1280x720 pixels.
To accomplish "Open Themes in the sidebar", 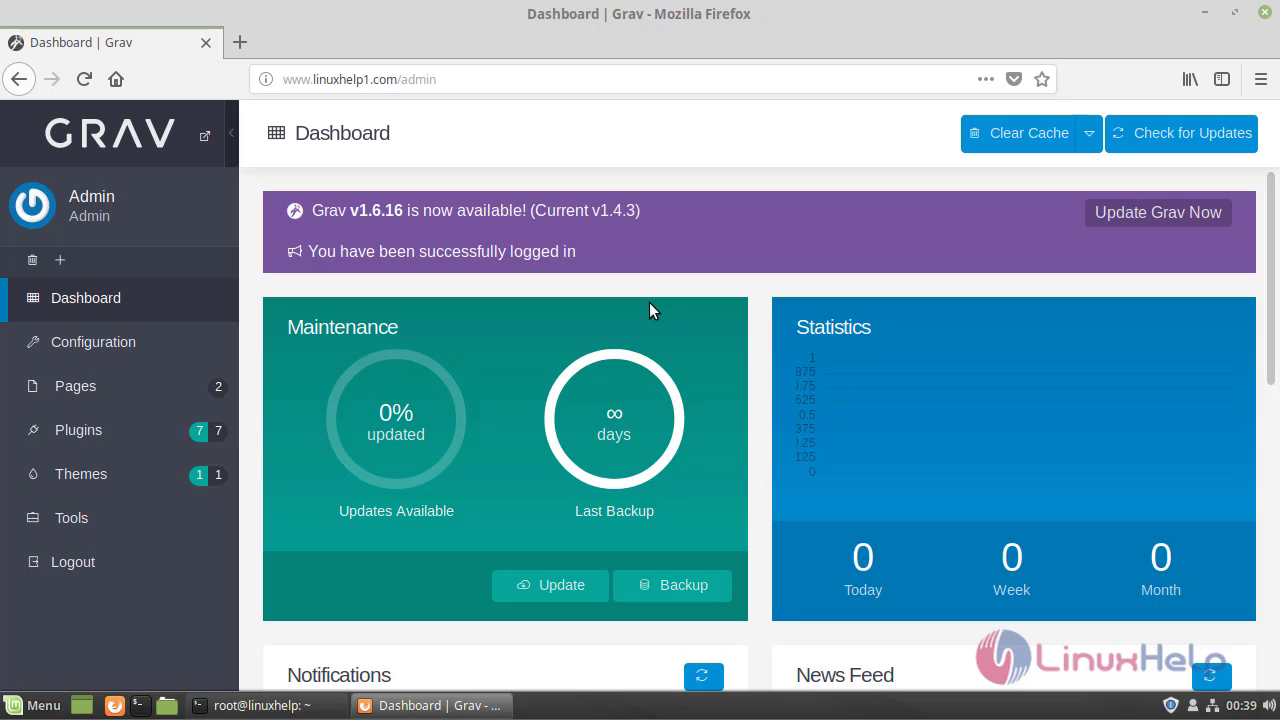I will point(119,474).
